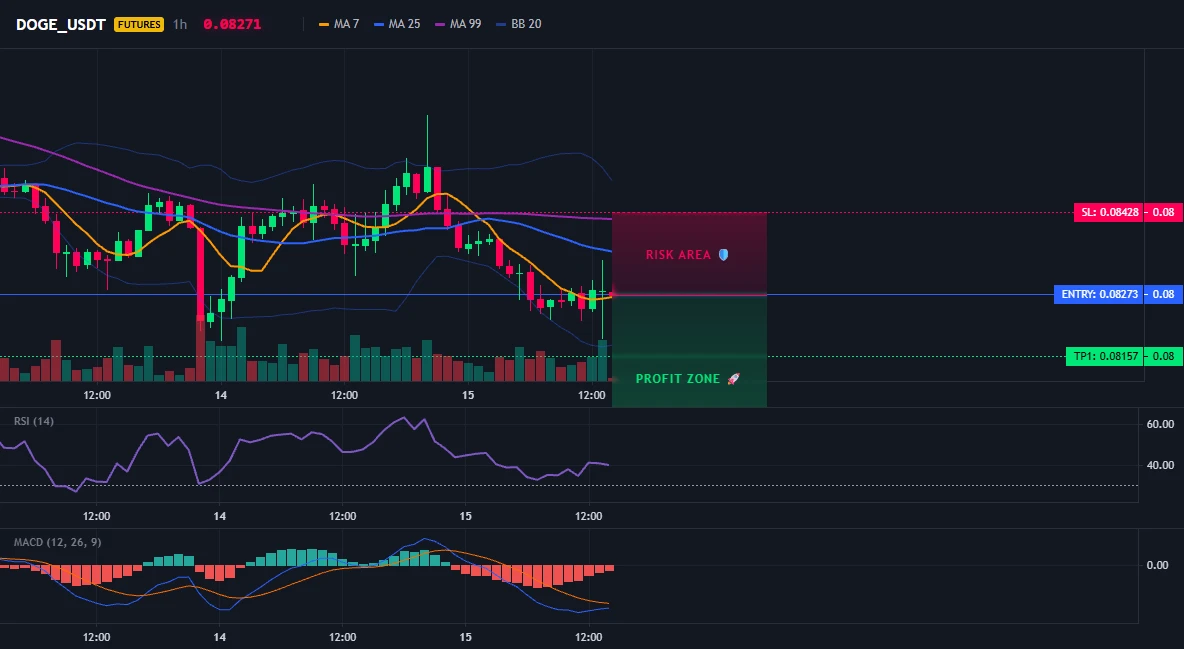The image size is (1184, 649).
Task: Click the rocket icon beside PROFIT ZONE
Action: (x=733, y=379)
